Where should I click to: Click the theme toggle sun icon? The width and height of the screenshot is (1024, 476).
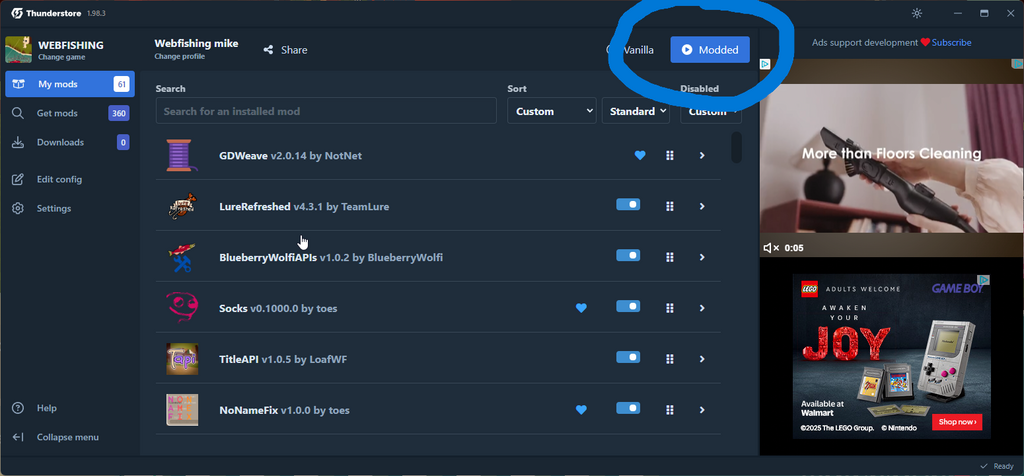[918, 13]
